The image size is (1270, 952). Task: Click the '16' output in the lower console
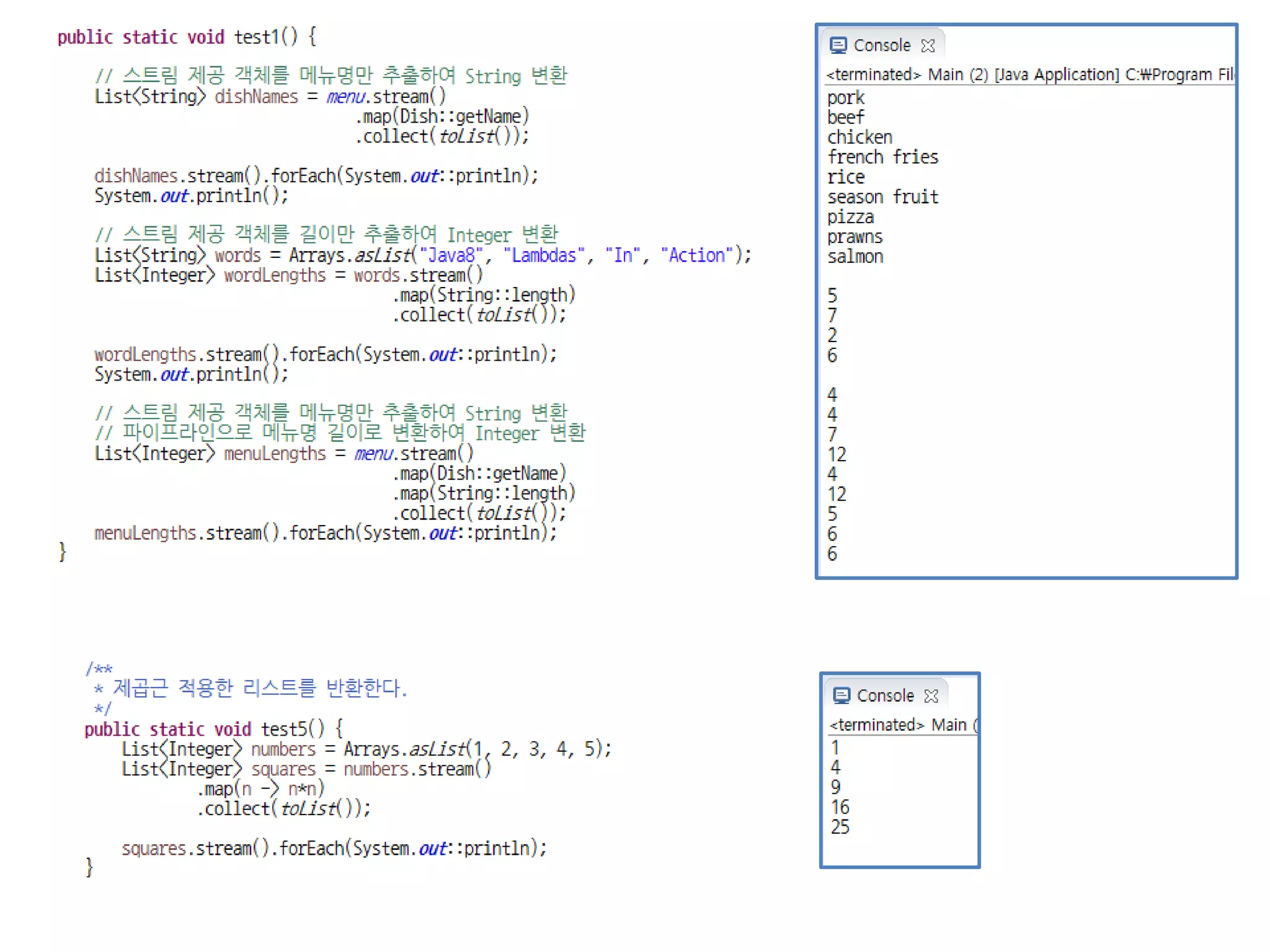tap(840, 807)
